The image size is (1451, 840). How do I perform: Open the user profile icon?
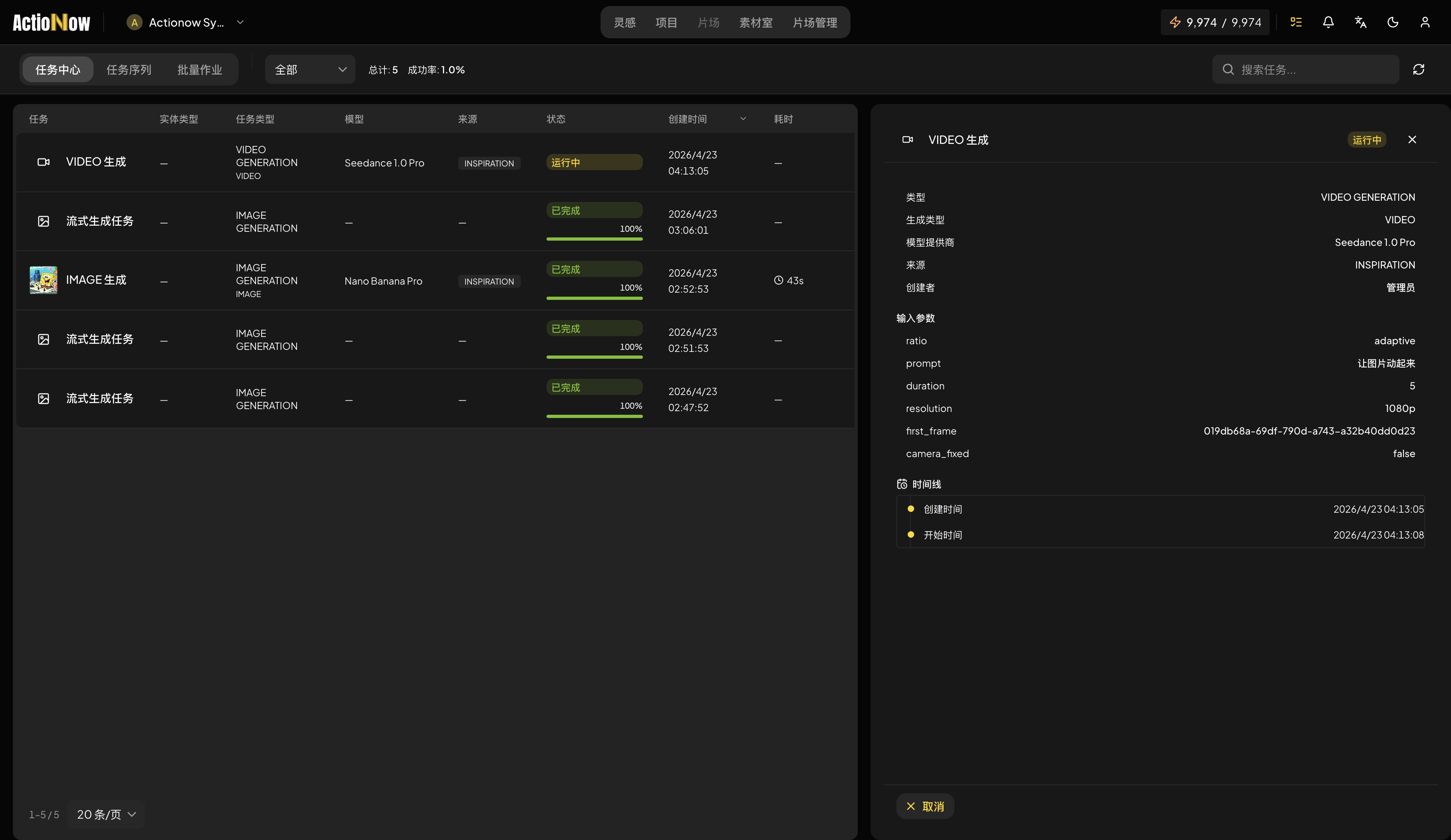[x=1425, y=22]
